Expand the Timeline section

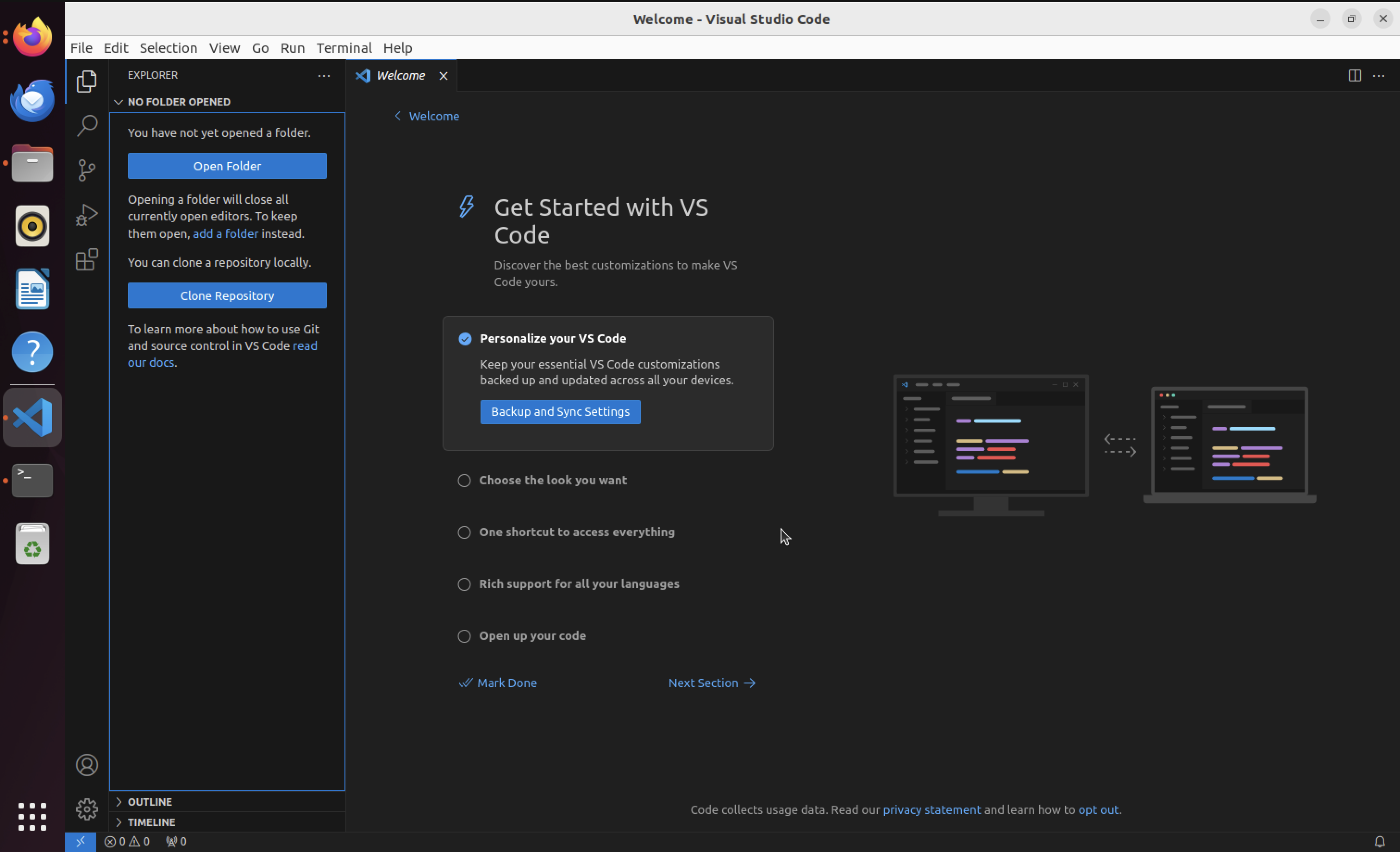[x=227, y=822]
